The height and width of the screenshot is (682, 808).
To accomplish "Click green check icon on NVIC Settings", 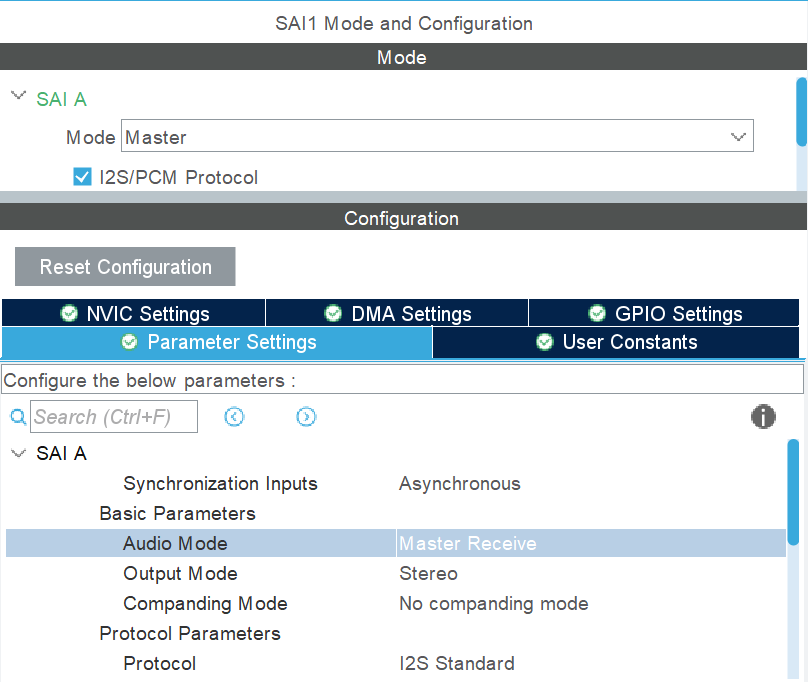I will tap(69, 313).
